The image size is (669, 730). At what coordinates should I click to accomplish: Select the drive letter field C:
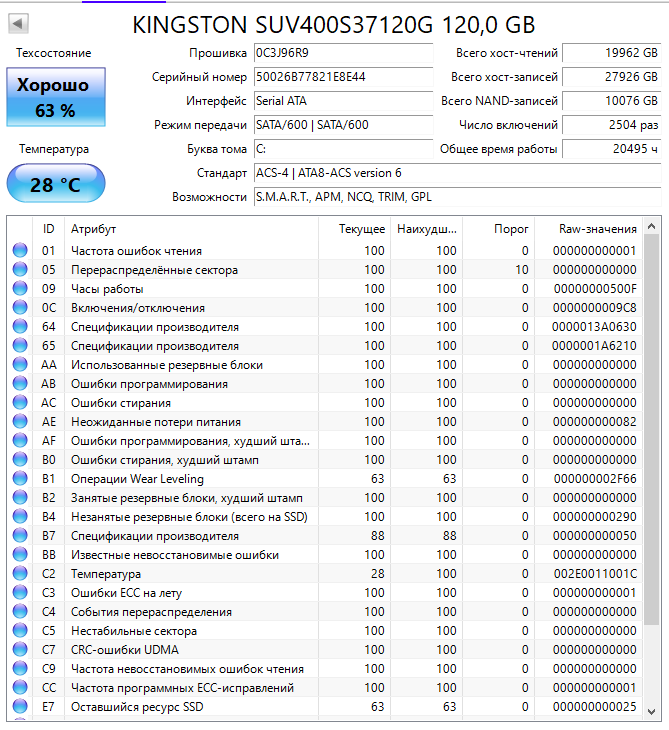344,149
